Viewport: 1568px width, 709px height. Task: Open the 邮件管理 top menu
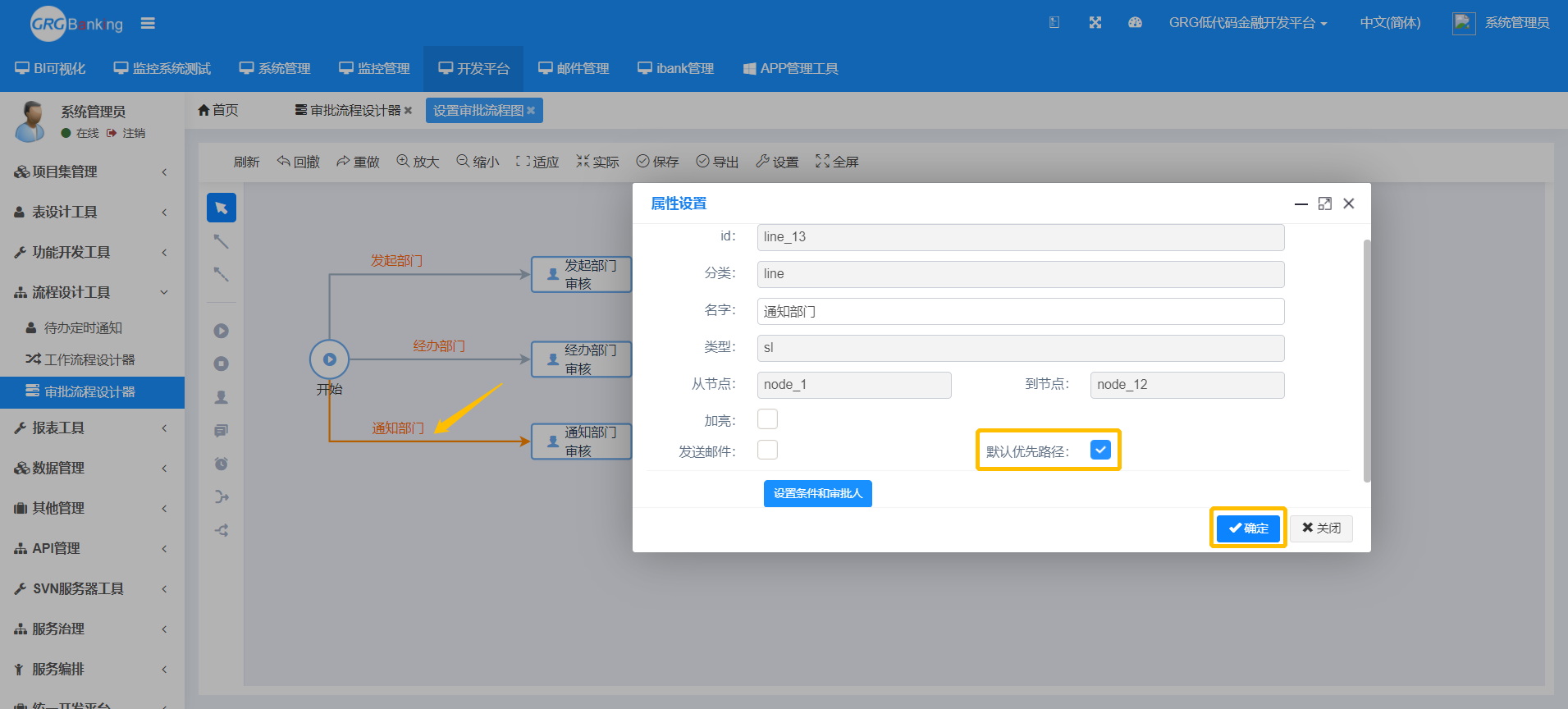pos(574,69)
